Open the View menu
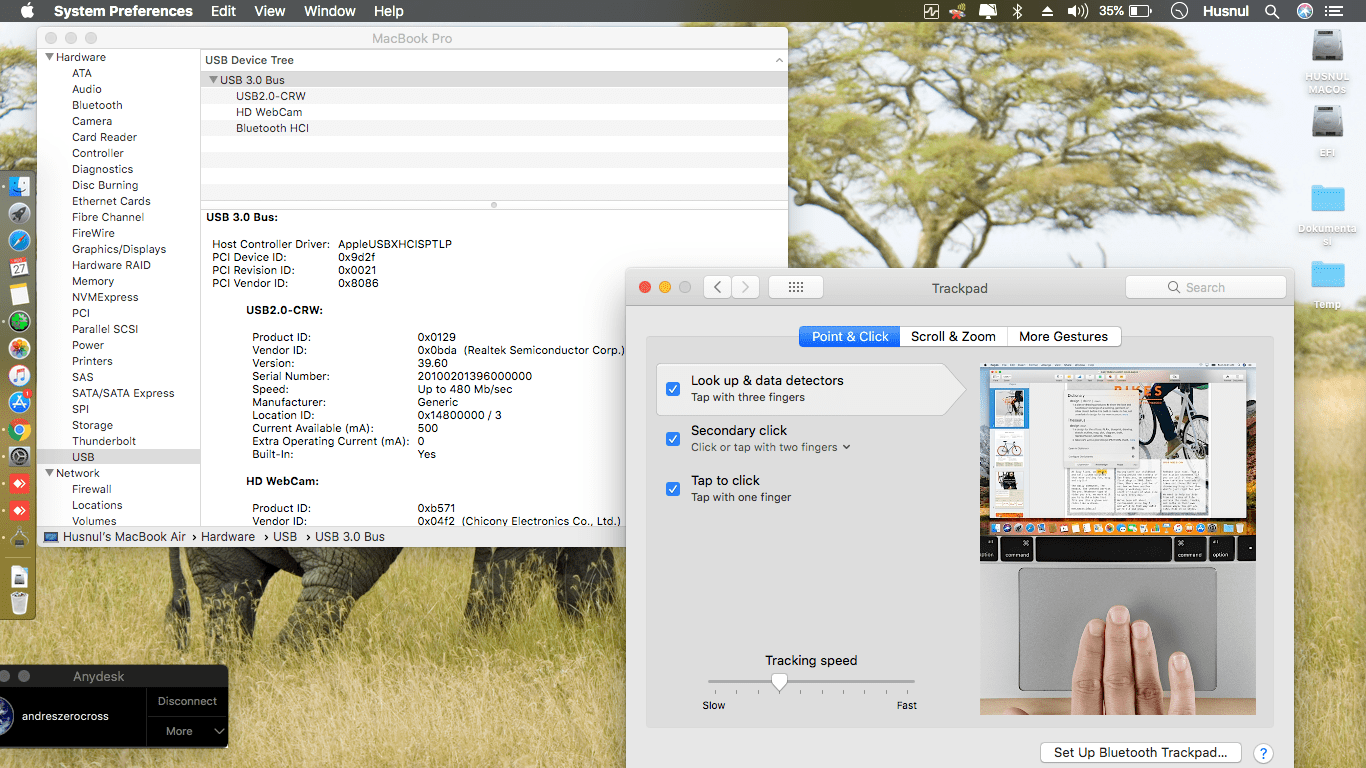This screenshot has height=768, width=1366. click(x=270, y=11)
